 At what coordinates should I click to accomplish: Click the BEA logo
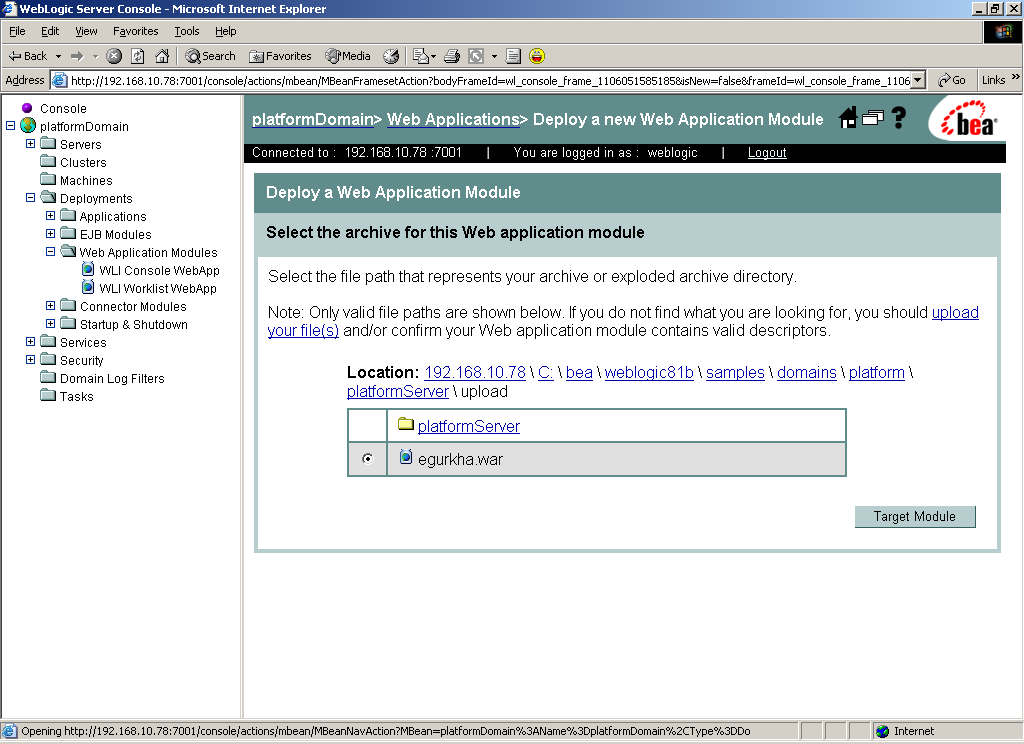[970, 120]
